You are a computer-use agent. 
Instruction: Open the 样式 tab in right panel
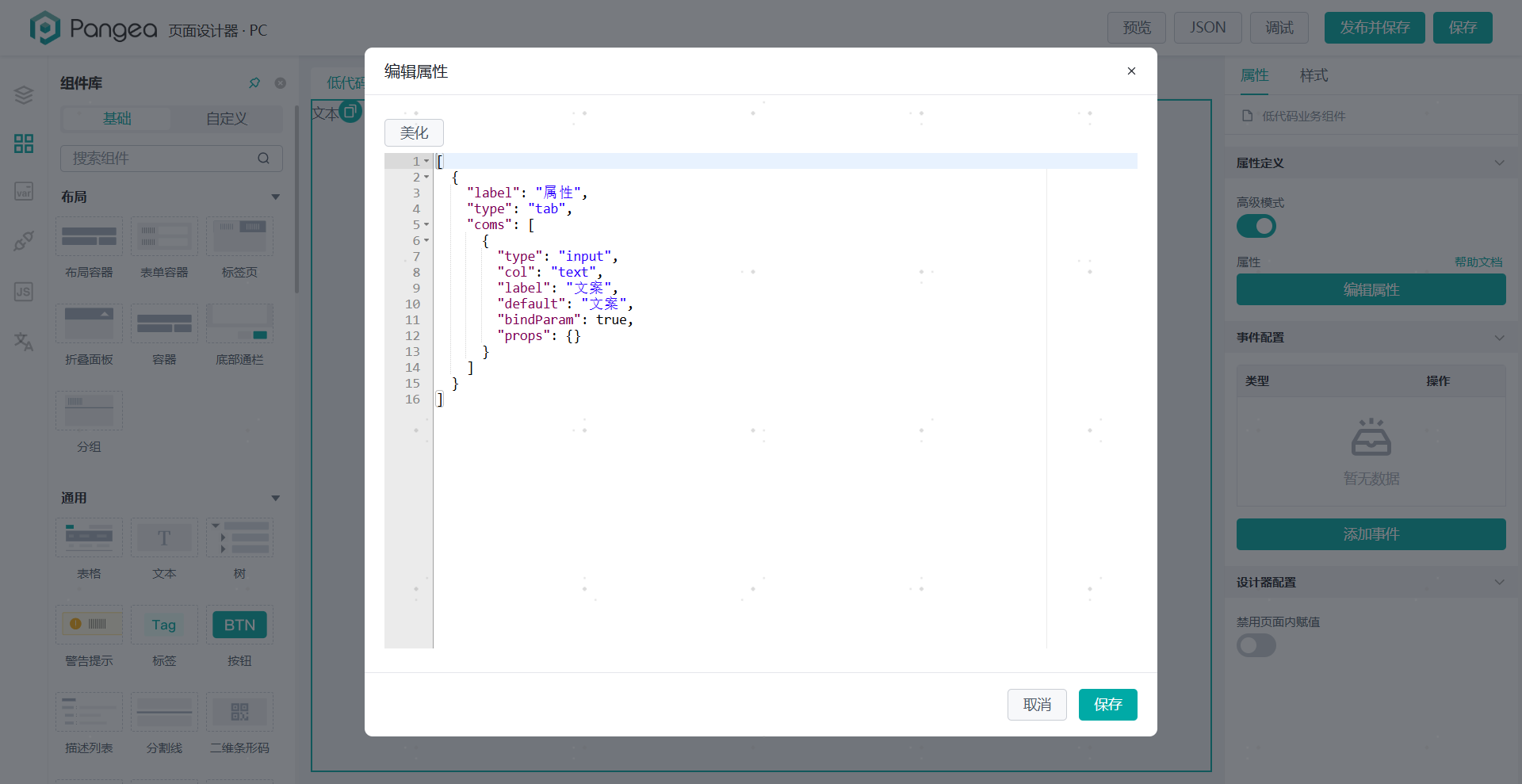[1314, 75]
